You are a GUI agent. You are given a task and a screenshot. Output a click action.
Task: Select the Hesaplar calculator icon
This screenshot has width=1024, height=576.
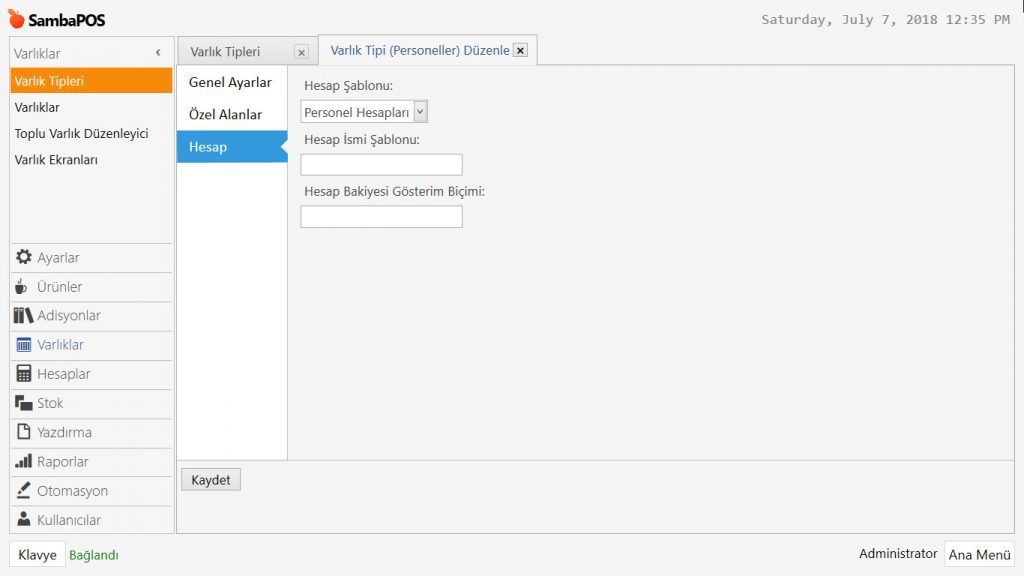tap(24, 374)
